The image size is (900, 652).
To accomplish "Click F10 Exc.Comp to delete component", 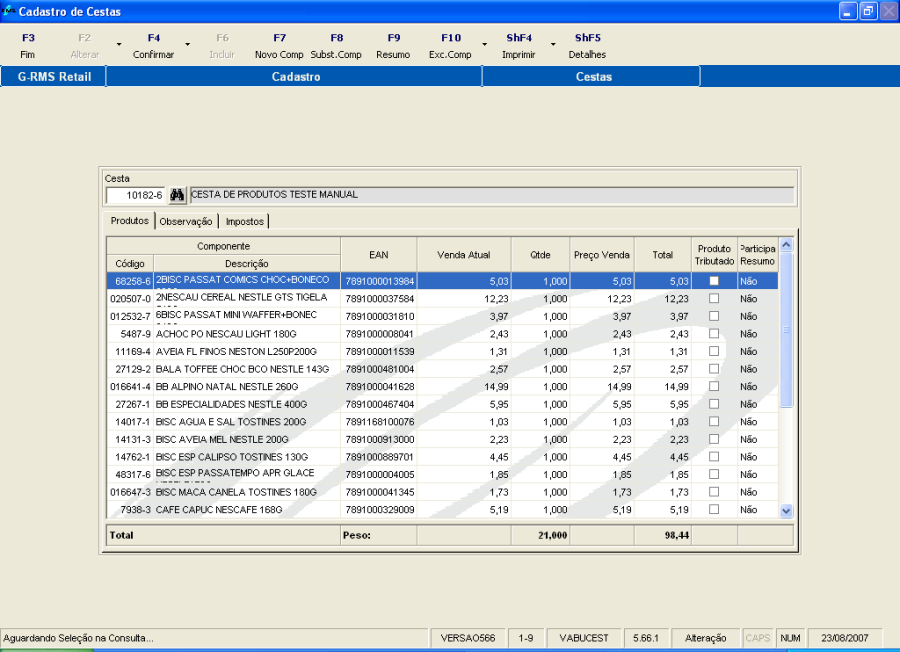I will (450, 46).
